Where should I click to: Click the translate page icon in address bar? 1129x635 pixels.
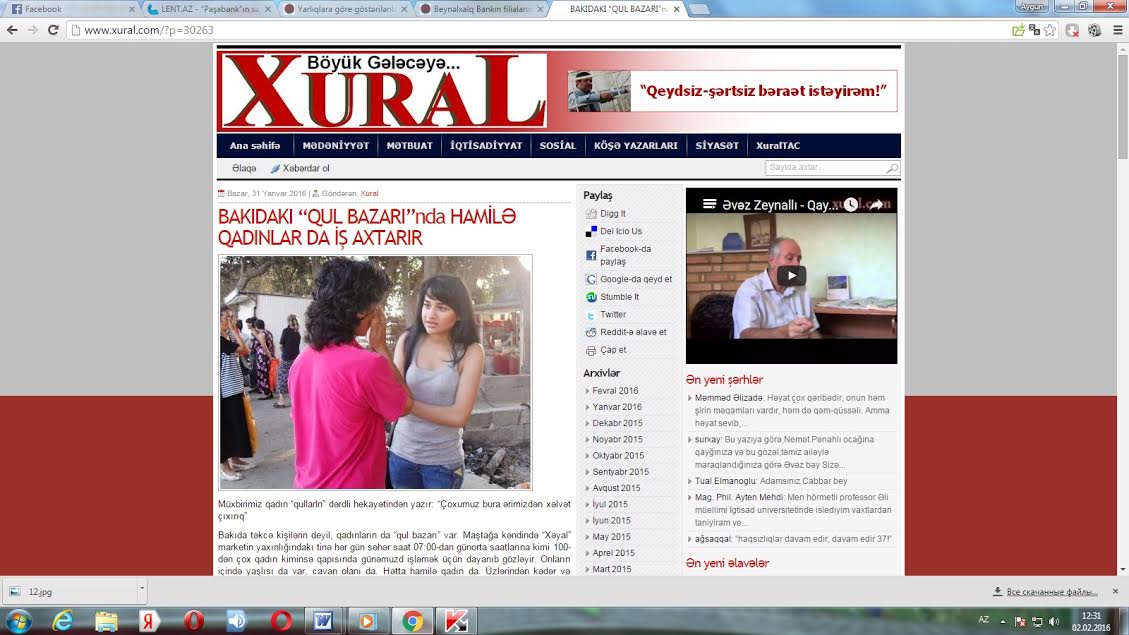tap(1034, 30)
